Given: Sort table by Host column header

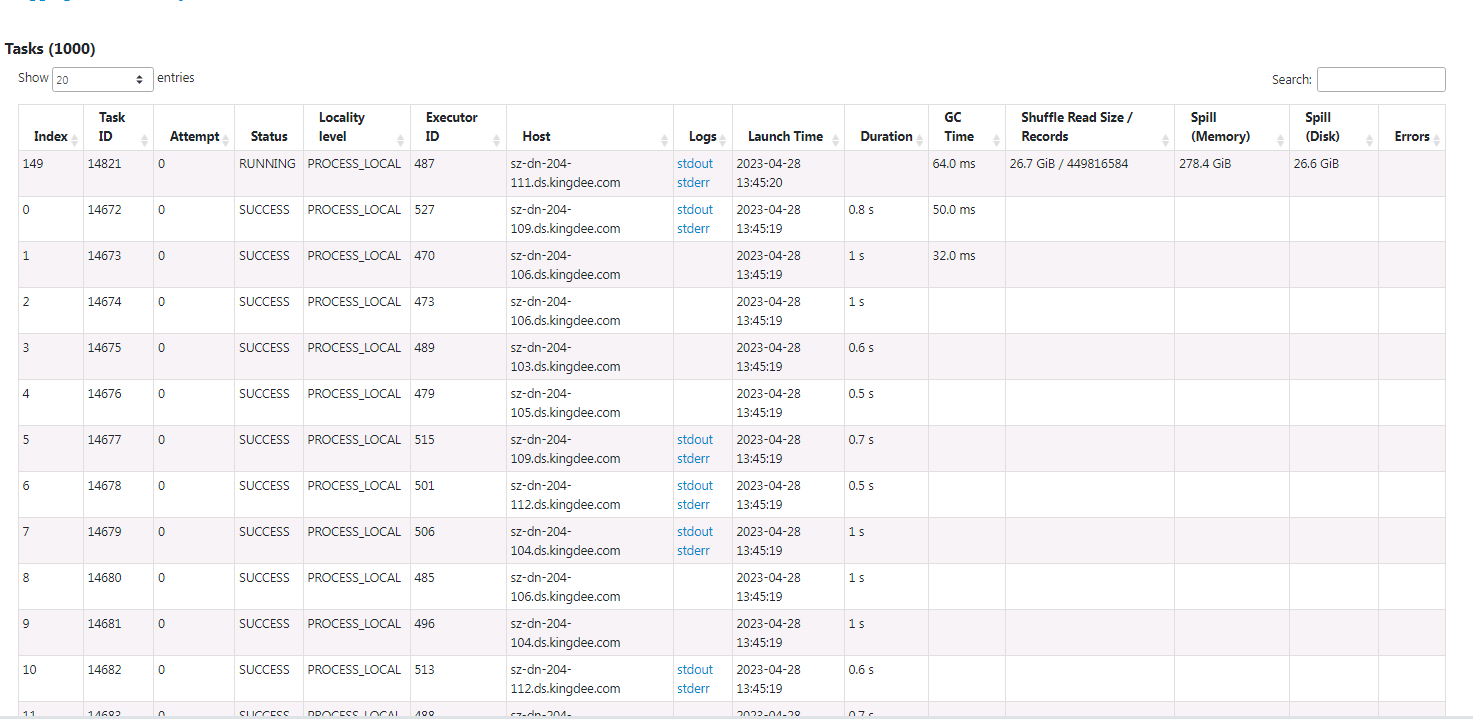Looking at the screenshot, I should [590, 127].
